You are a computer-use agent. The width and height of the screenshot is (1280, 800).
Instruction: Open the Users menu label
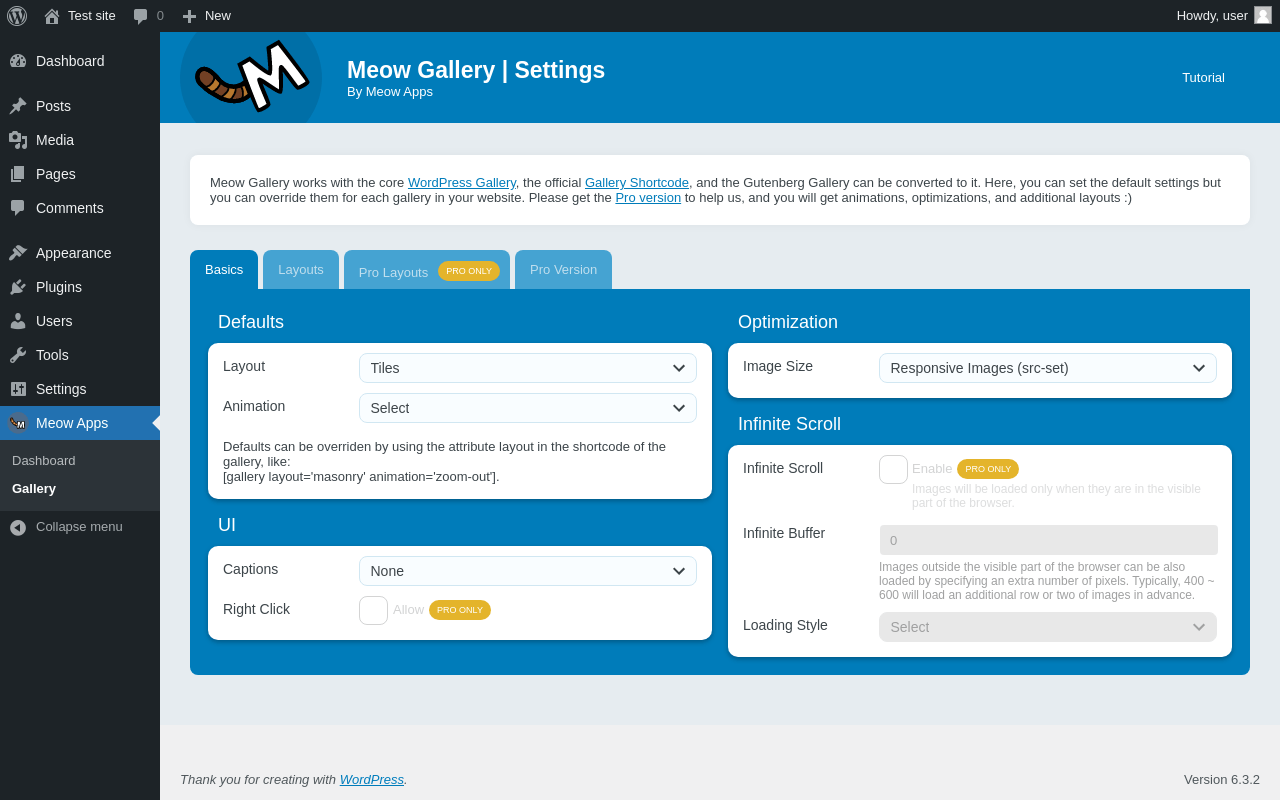pyautogui.click(x=54, y=321)
